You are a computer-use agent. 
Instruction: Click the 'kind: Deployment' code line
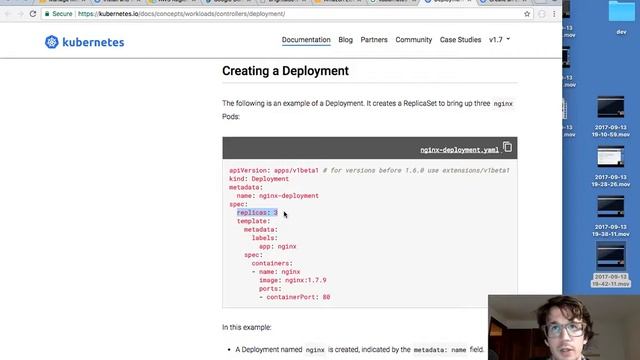coord(259,179)
